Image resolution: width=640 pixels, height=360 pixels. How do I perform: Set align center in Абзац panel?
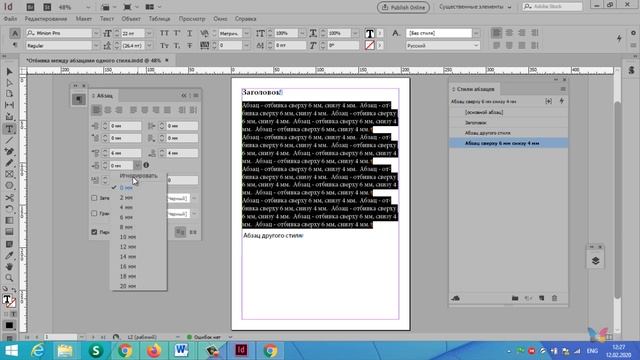pyautogui.click(x=108, y=110)
